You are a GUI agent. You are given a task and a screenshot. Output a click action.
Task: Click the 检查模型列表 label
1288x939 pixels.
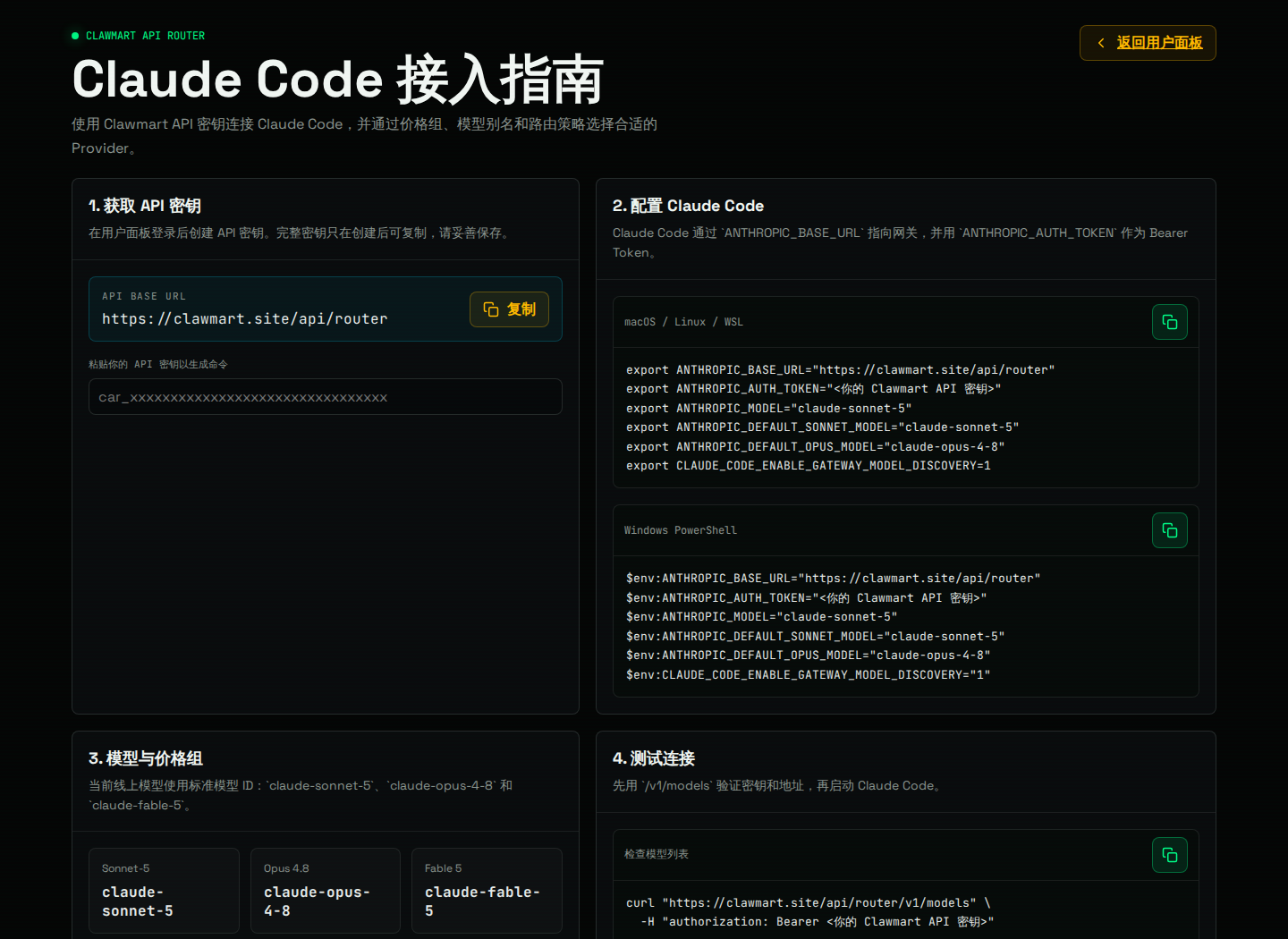(657, 854)
